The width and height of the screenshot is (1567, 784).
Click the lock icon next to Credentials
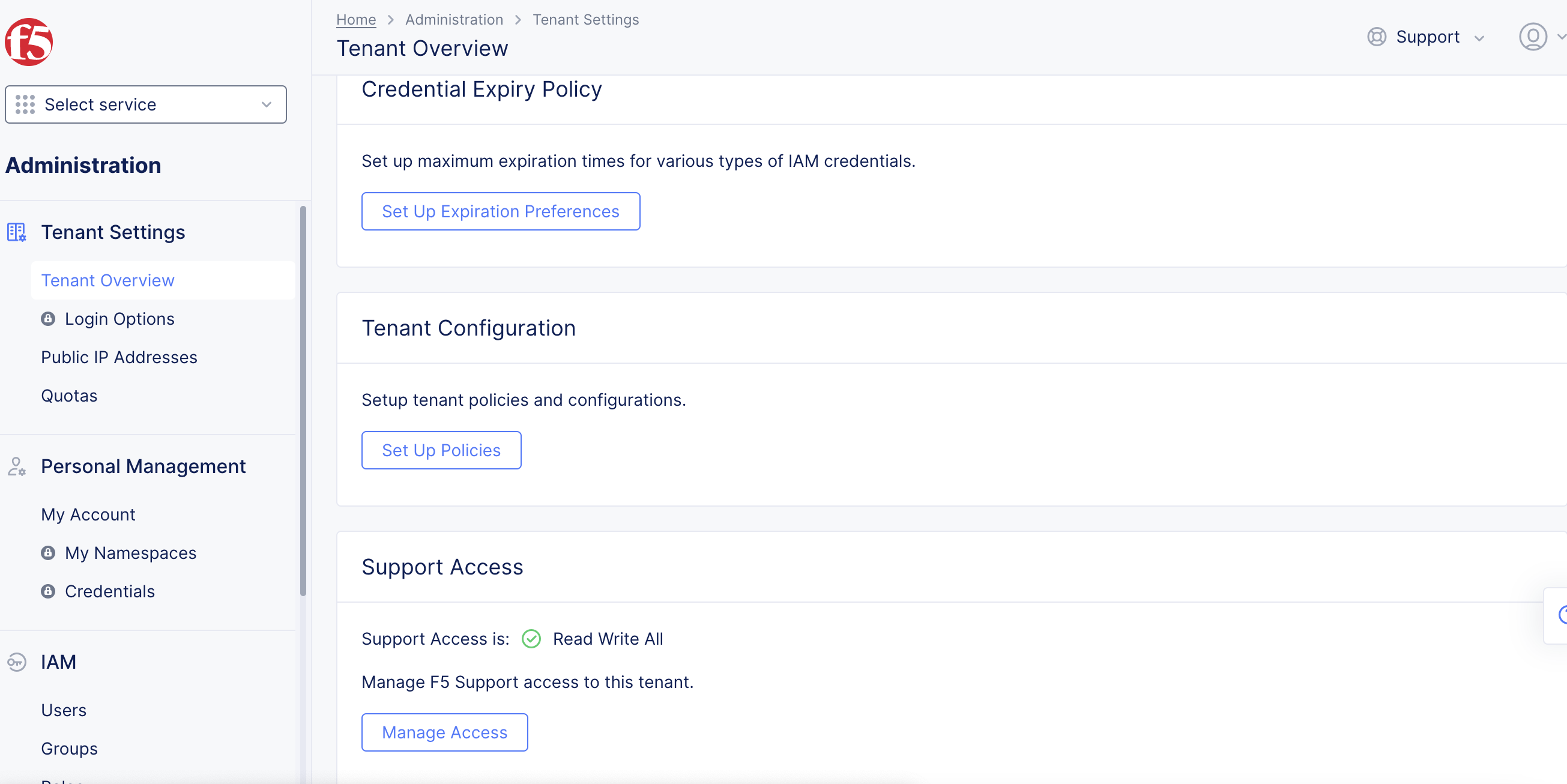pos(49,591)
